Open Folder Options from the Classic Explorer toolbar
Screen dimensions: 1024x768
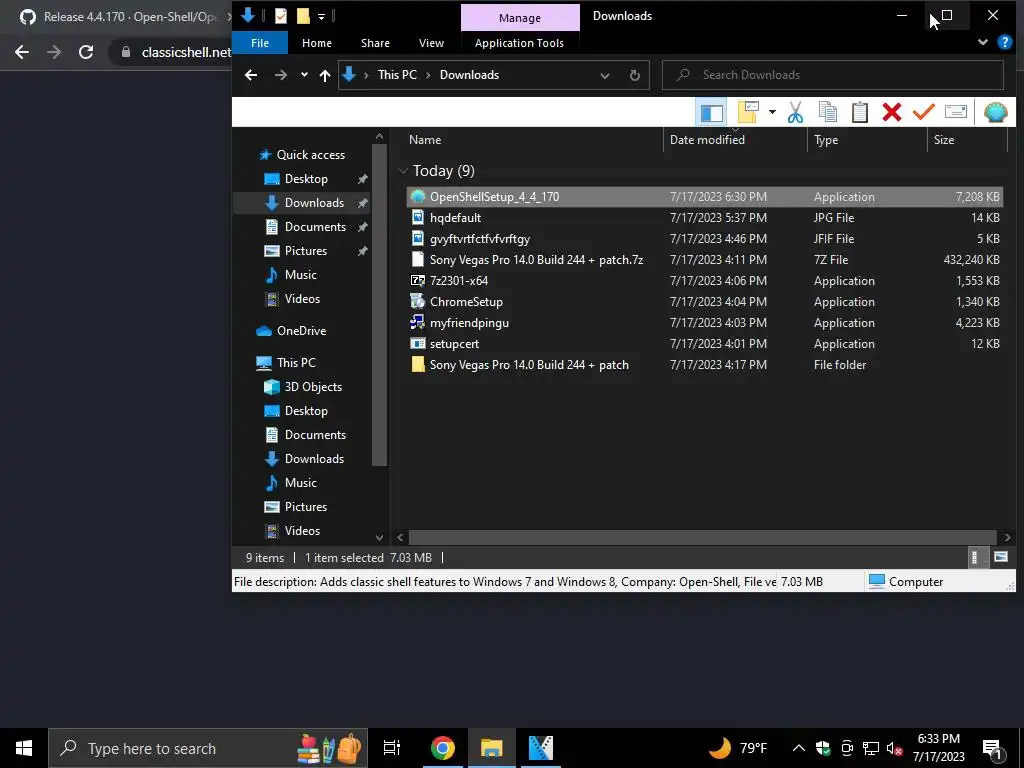click(x=748, y=112)
